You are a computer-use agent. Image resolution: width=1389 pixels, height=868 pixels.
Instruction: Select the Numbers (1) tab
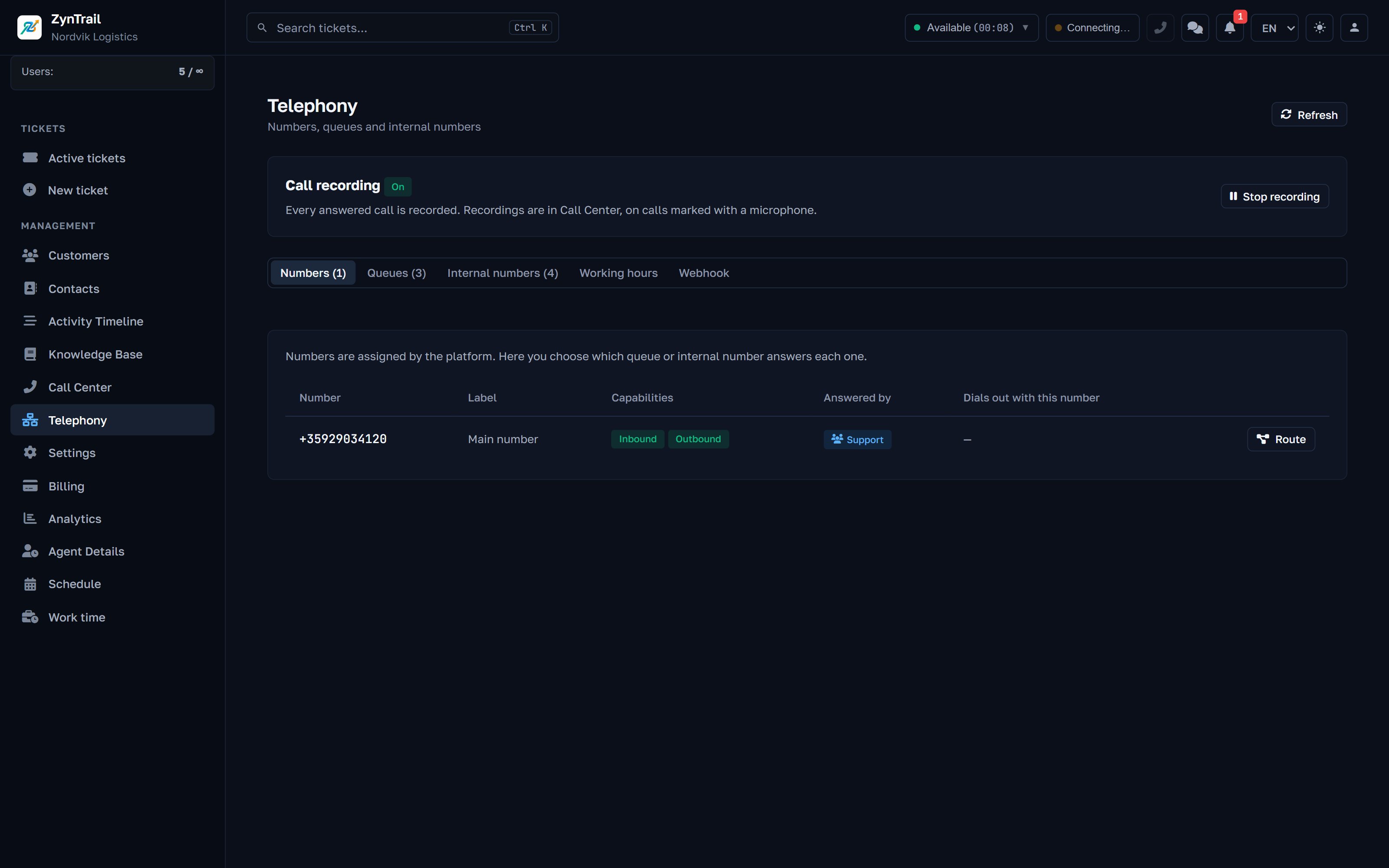point(313,273)
